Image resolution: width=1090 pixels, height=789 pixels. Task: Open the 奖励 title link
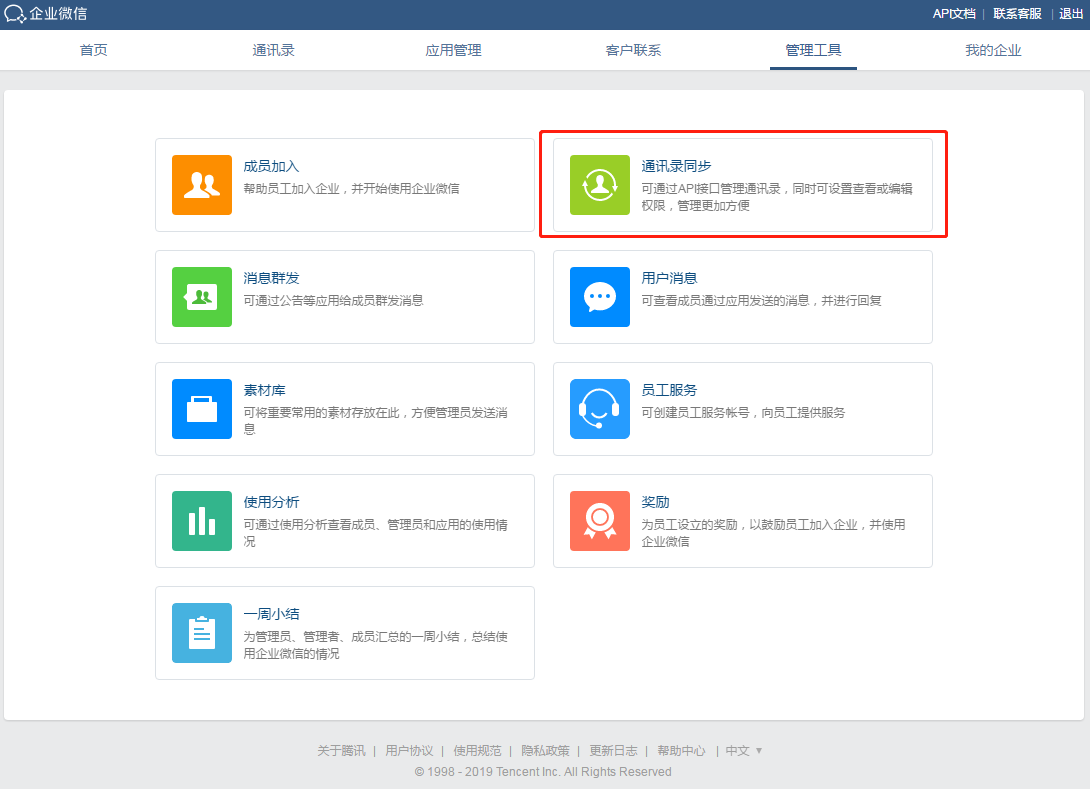click(x=656, y=502)
